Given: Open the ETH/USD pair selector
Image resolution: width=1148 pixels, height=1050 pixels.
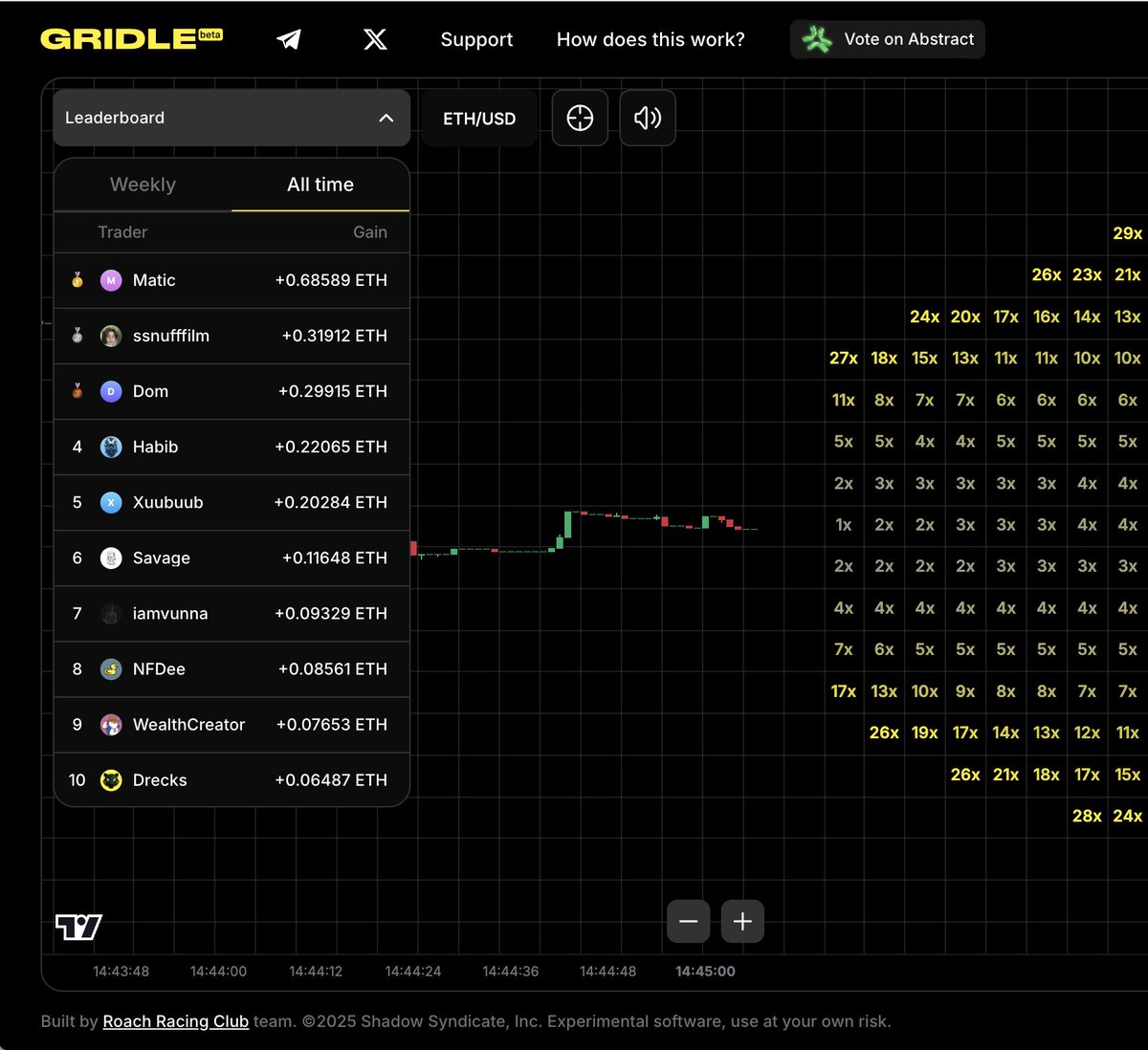Looking at the screenshot, I should pyautogui.click(x=479, y=119).
